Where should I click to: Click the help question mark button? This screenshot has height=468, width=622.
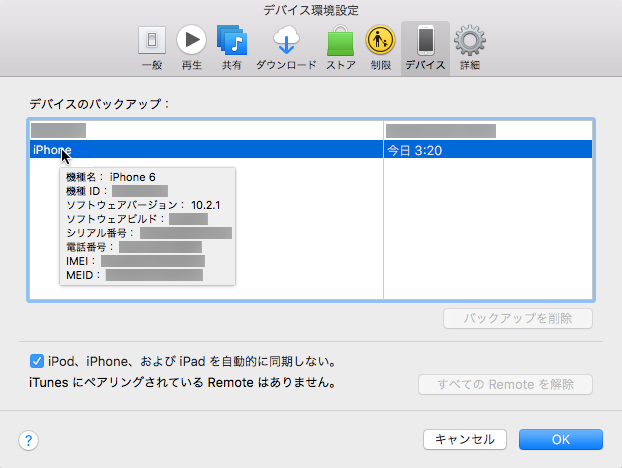(29, 440)
